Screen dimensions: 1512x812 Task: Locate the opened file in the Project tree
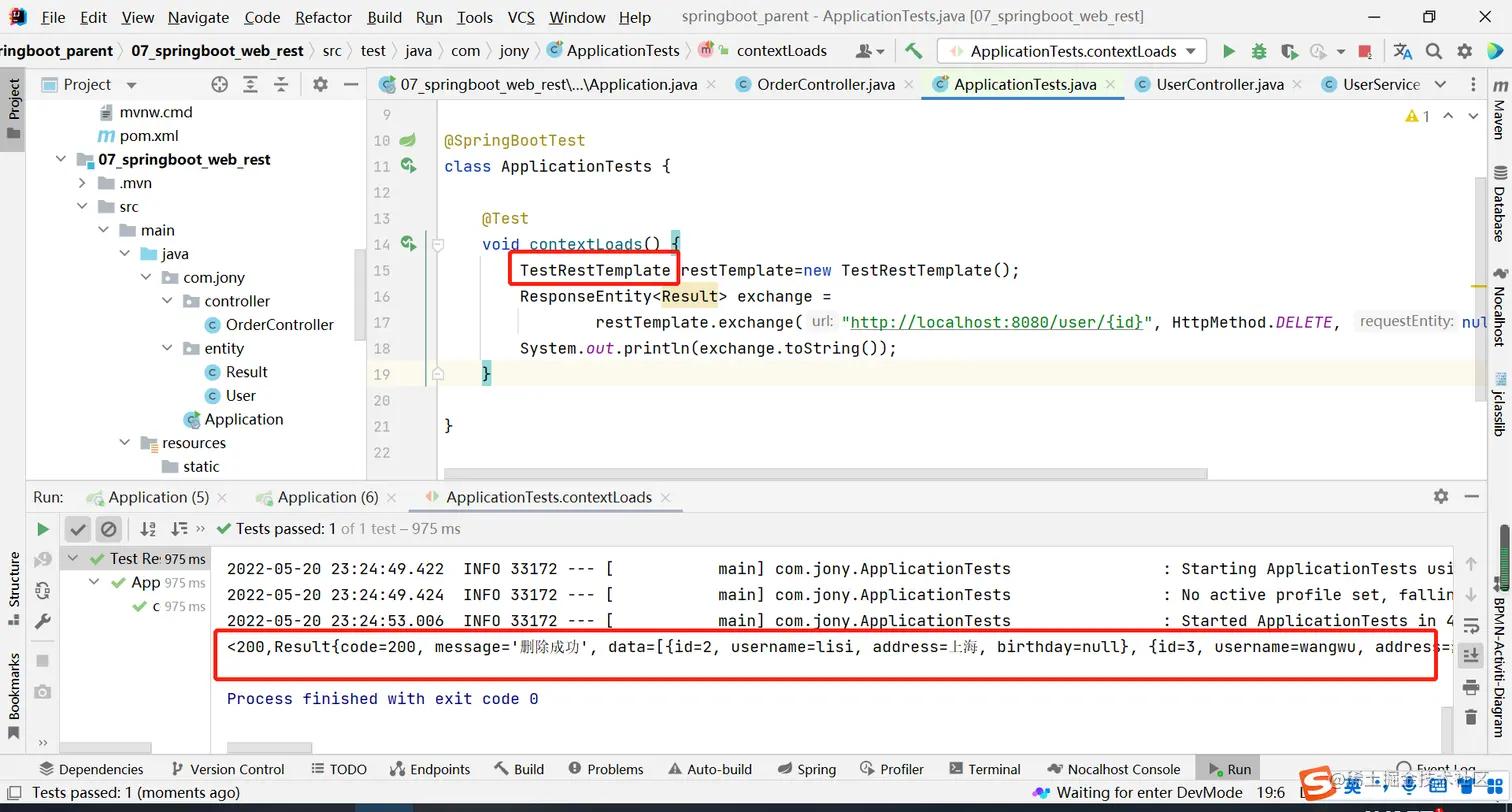point(219,84)
